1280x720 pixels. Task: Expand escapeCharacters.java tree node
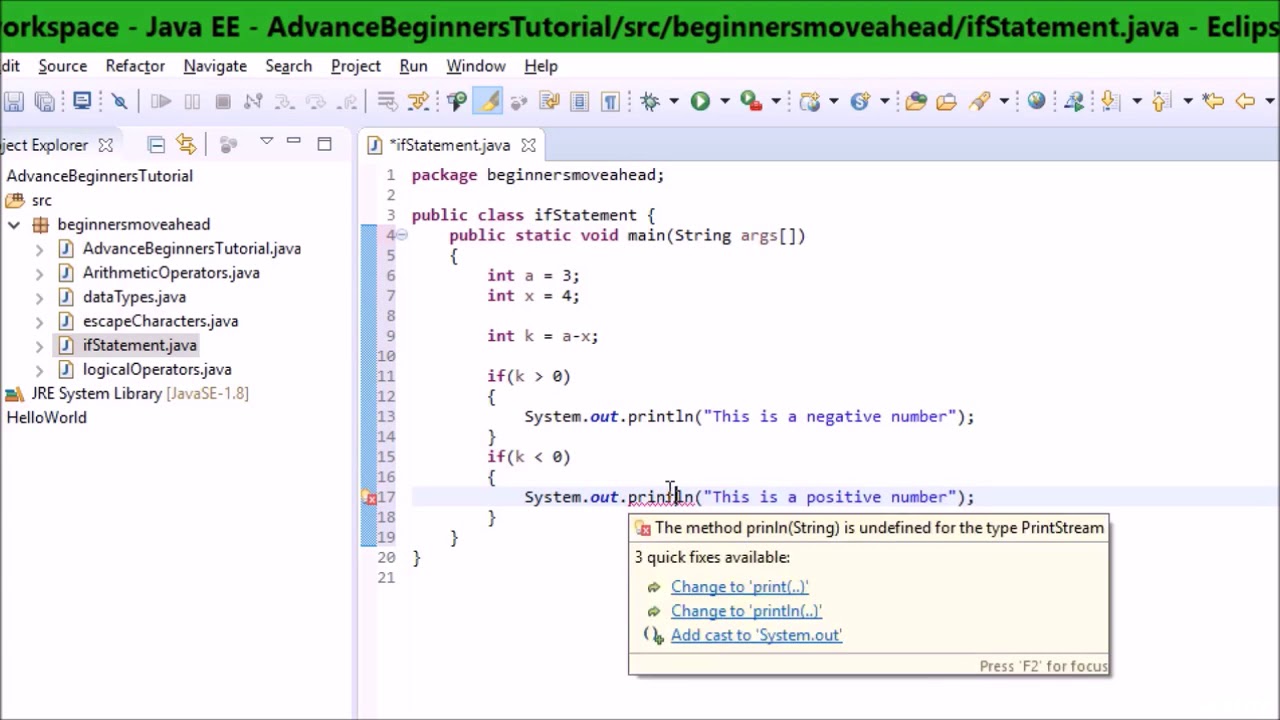point(39,321)
